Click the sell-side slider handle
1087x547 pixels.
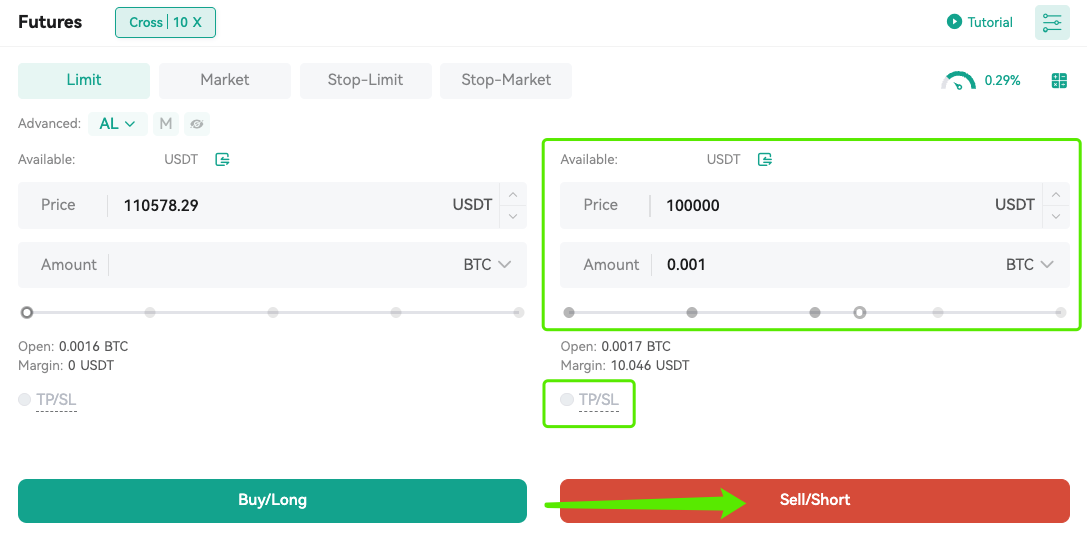coord(860,313)
